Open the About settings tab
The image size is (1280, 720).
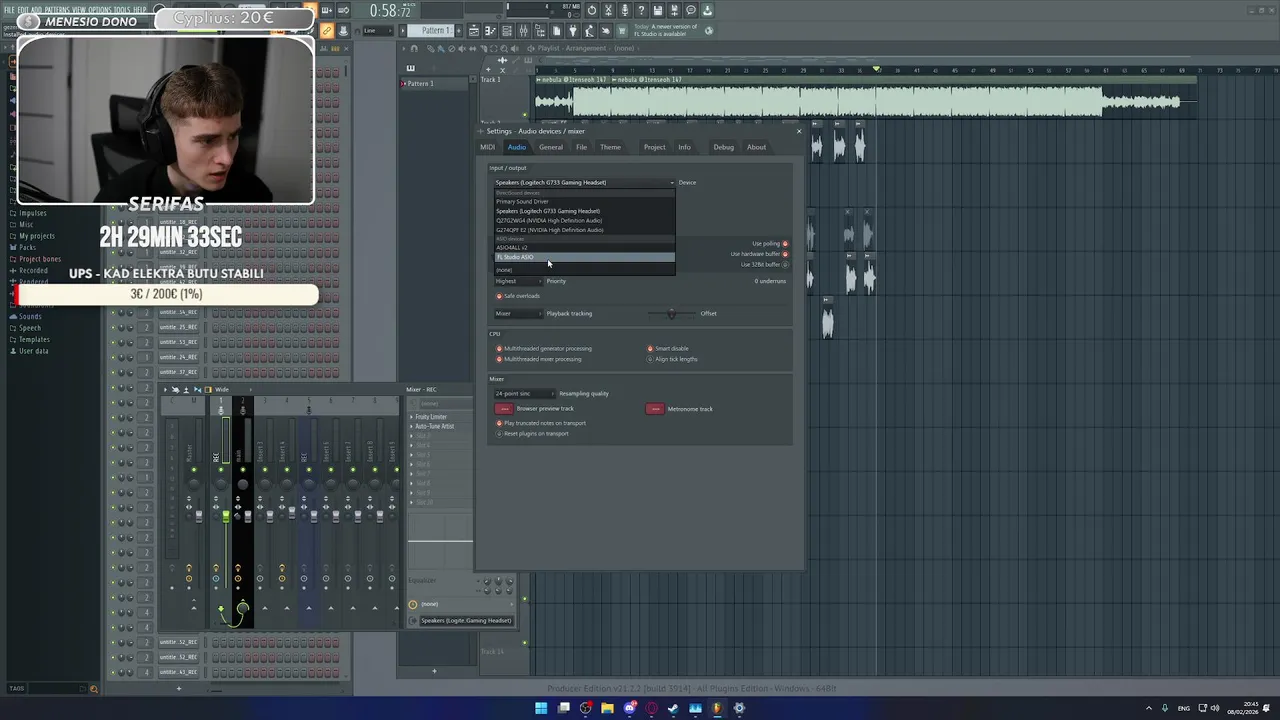756,147
